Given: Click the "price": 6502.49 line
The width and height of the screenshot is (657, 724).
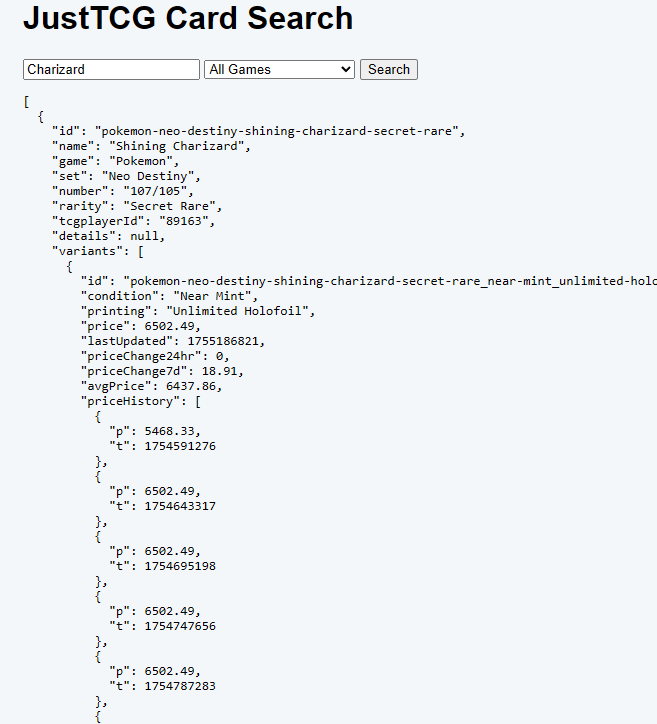Looking at the screenshot, I should click(141, 326).
